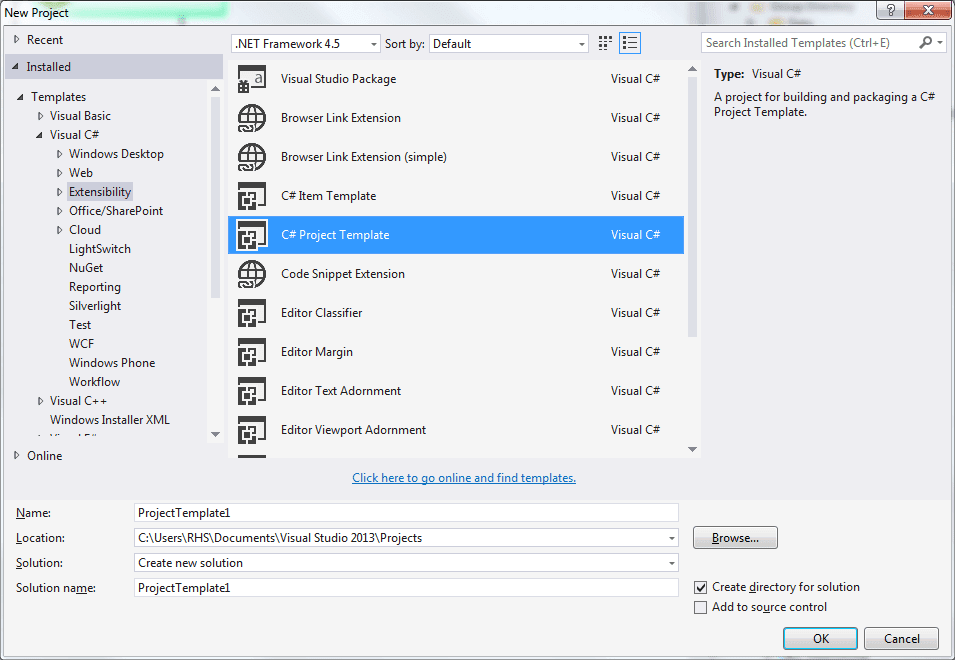Click the Browser Link Extension template icon
955x660 pixels.
(251, 117)
